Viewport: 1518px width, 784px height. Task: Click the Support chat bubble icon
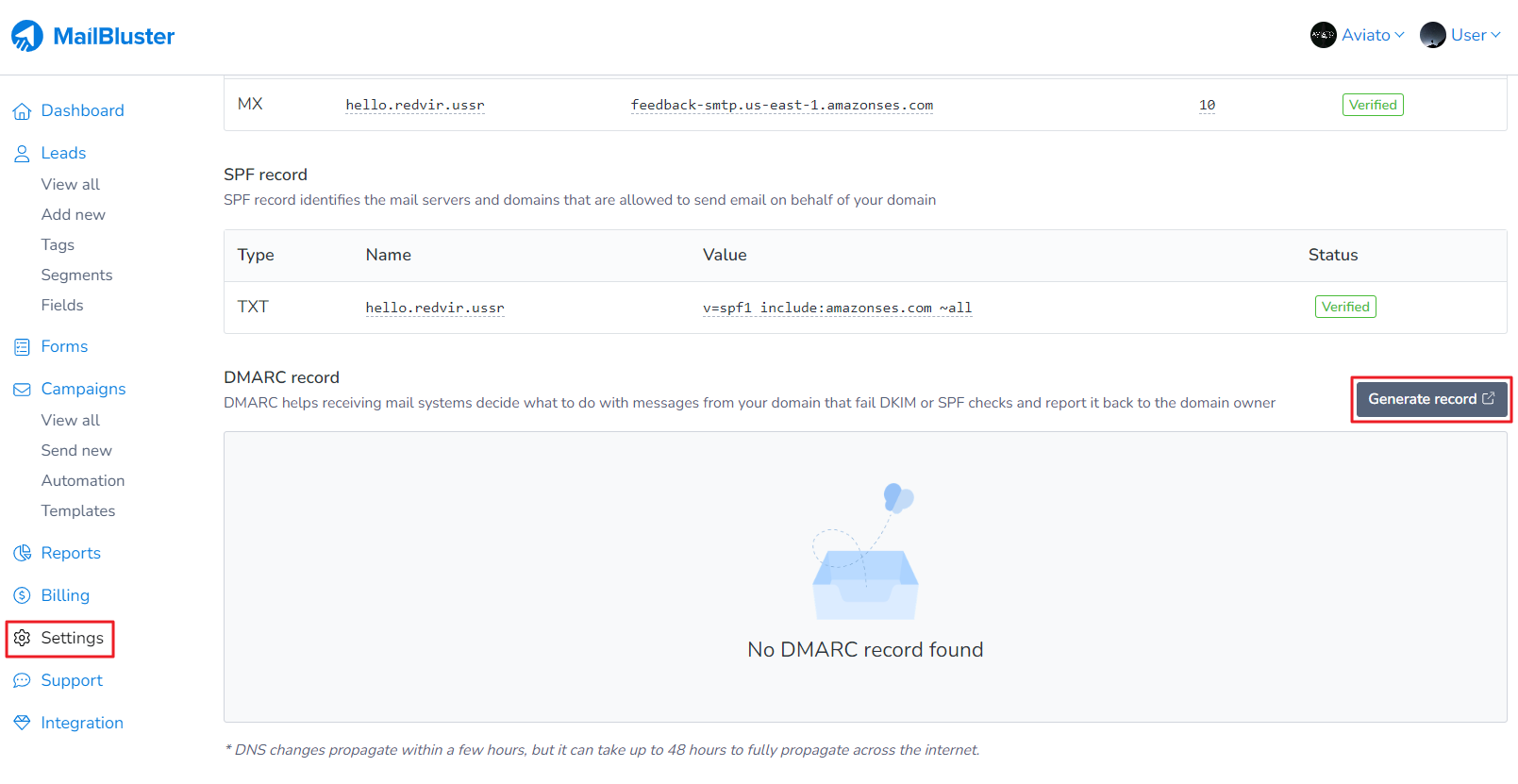tap(22, 681)
